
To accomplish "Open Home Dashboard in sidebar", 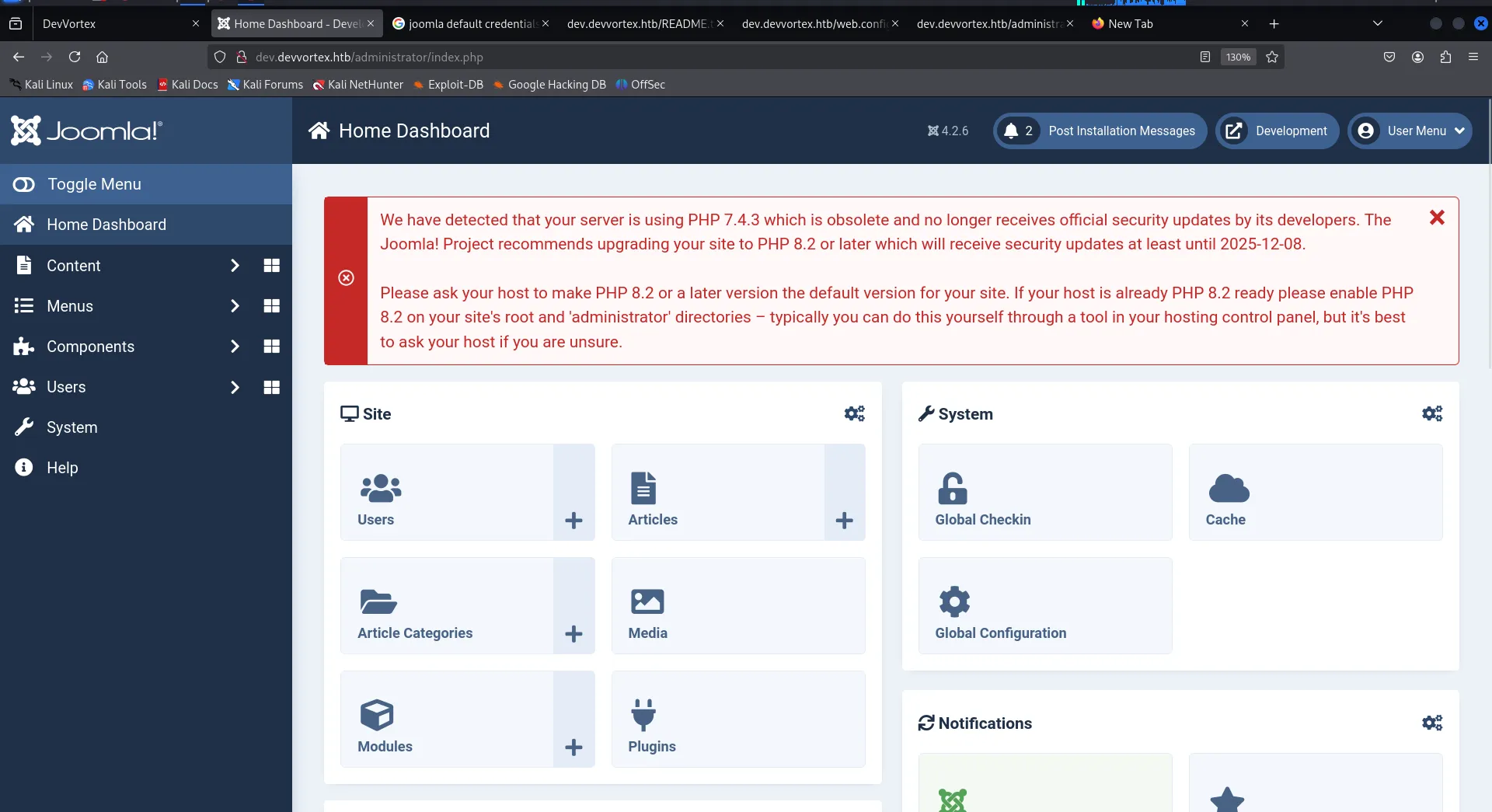I will (x=146, y=225).
